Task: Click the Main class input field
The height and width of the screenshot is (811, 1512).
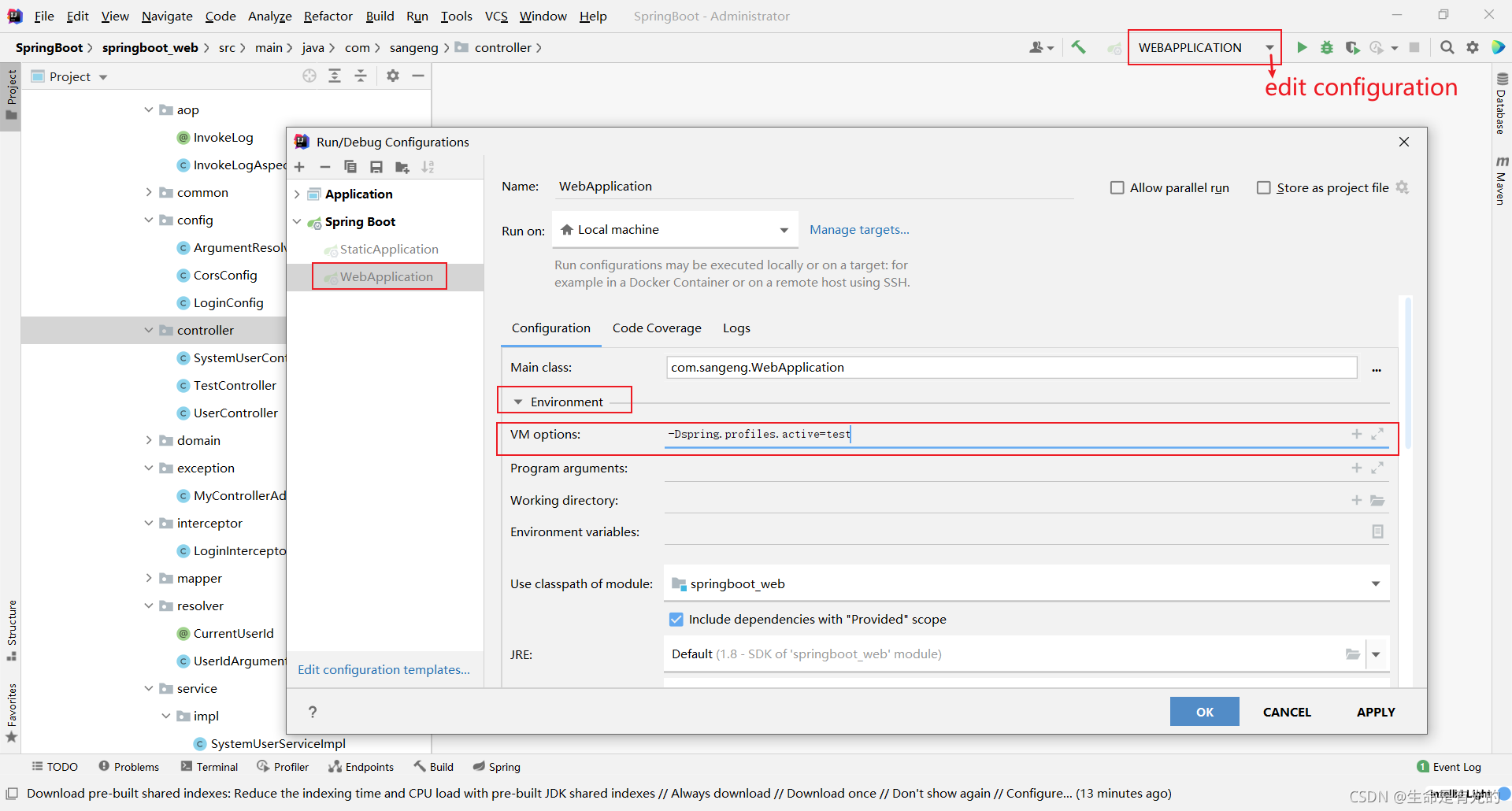Action: point(1011,368)
